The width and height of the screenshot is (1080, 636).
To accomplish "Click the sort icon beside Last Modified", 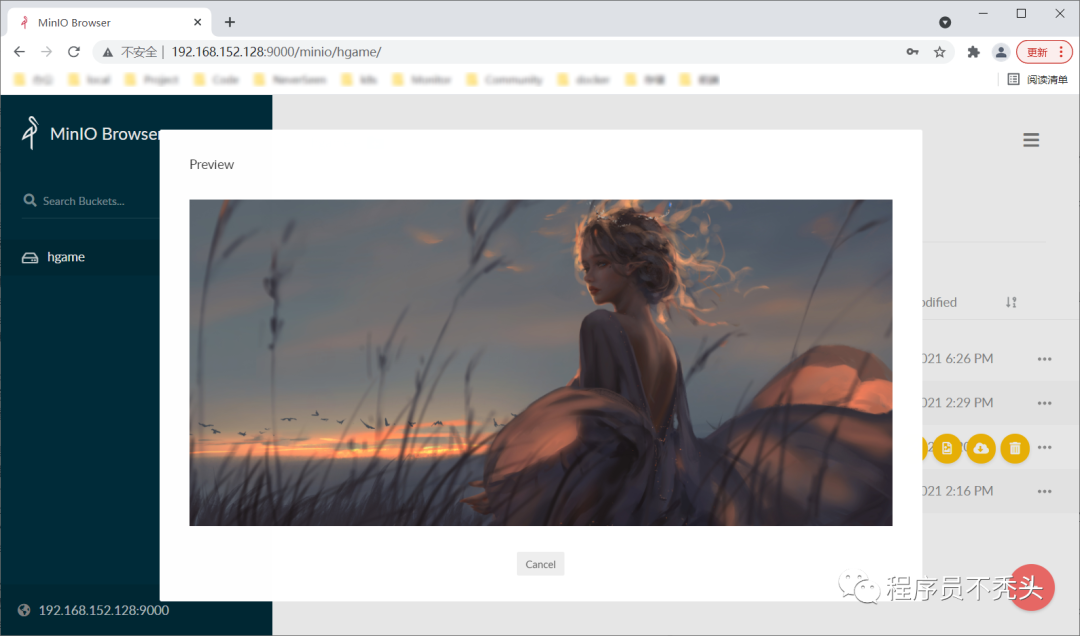I will coord(1010,302).
